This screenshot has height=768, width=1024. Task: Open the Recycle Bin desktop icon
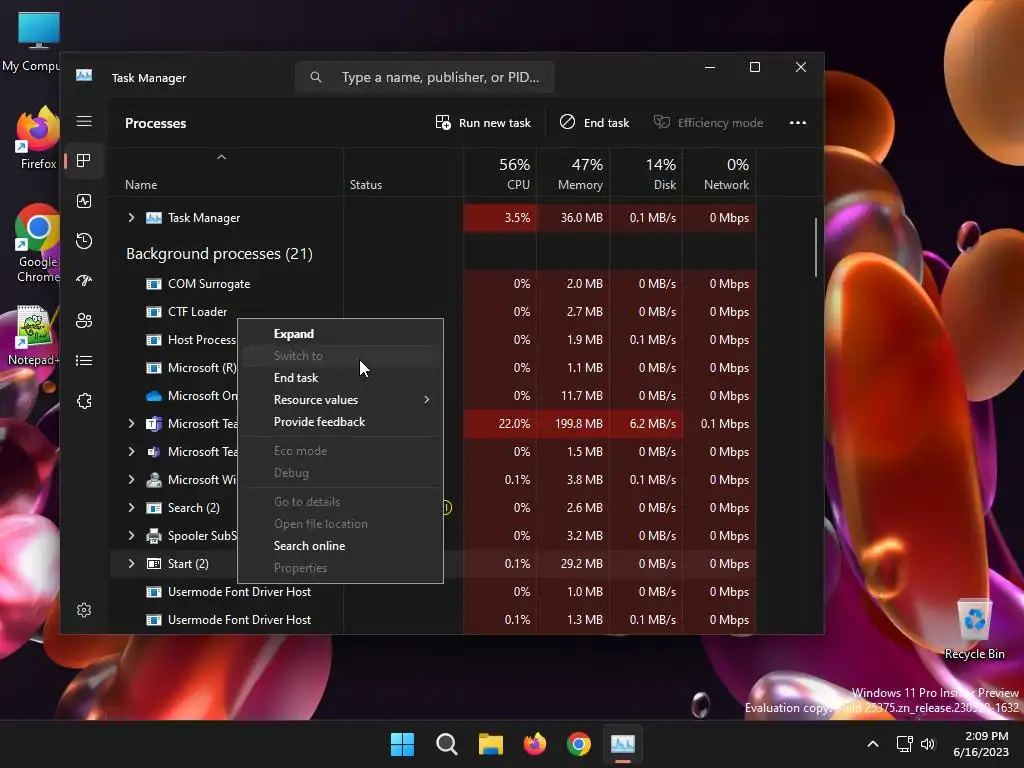coord(974,630)
